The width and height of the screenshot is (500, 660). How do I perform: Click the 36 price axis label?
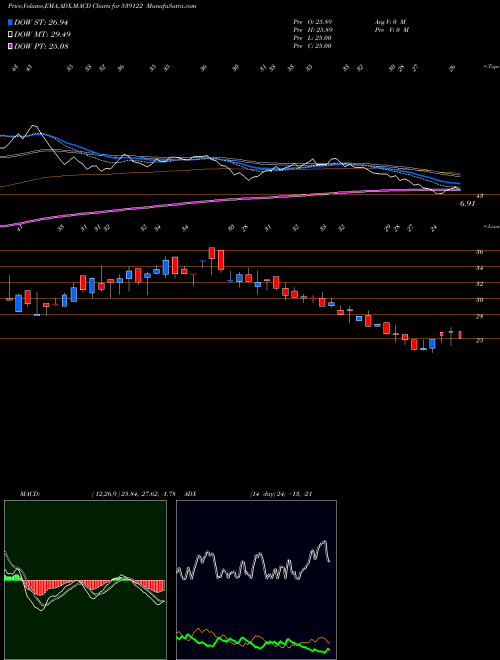(x=479, y=252)
